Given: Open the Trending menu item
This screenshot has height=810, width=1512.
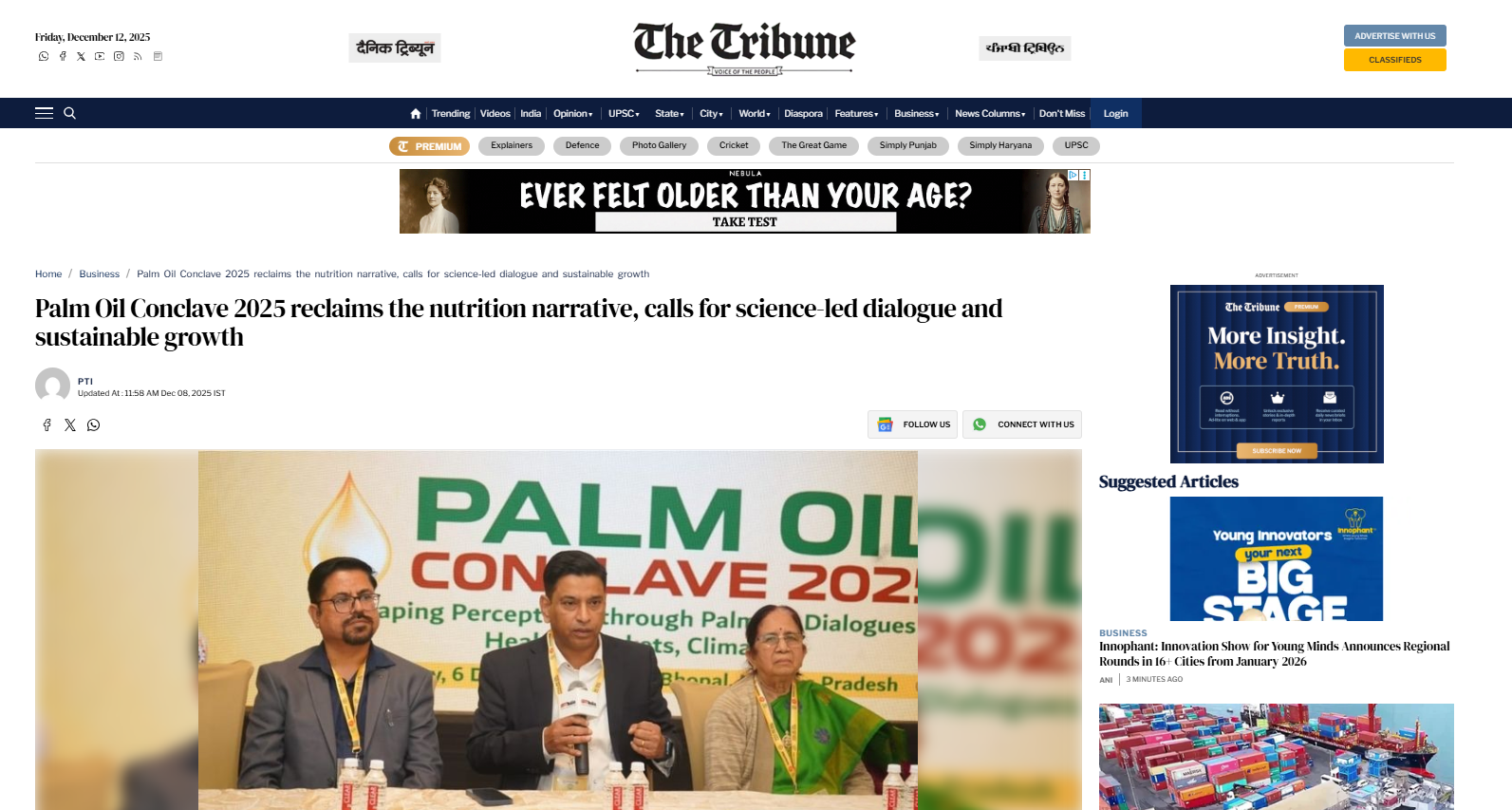Looking at the screenshot, I should click(x=451, y=113).
